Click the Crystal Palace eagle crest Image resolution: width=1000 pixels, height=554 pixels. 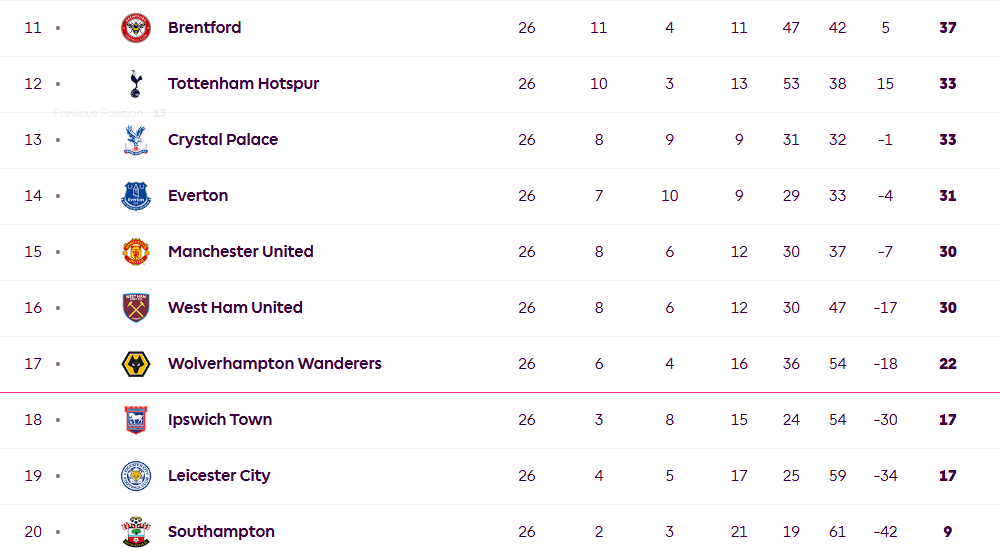pyautogui.click(x=135, y=140)
